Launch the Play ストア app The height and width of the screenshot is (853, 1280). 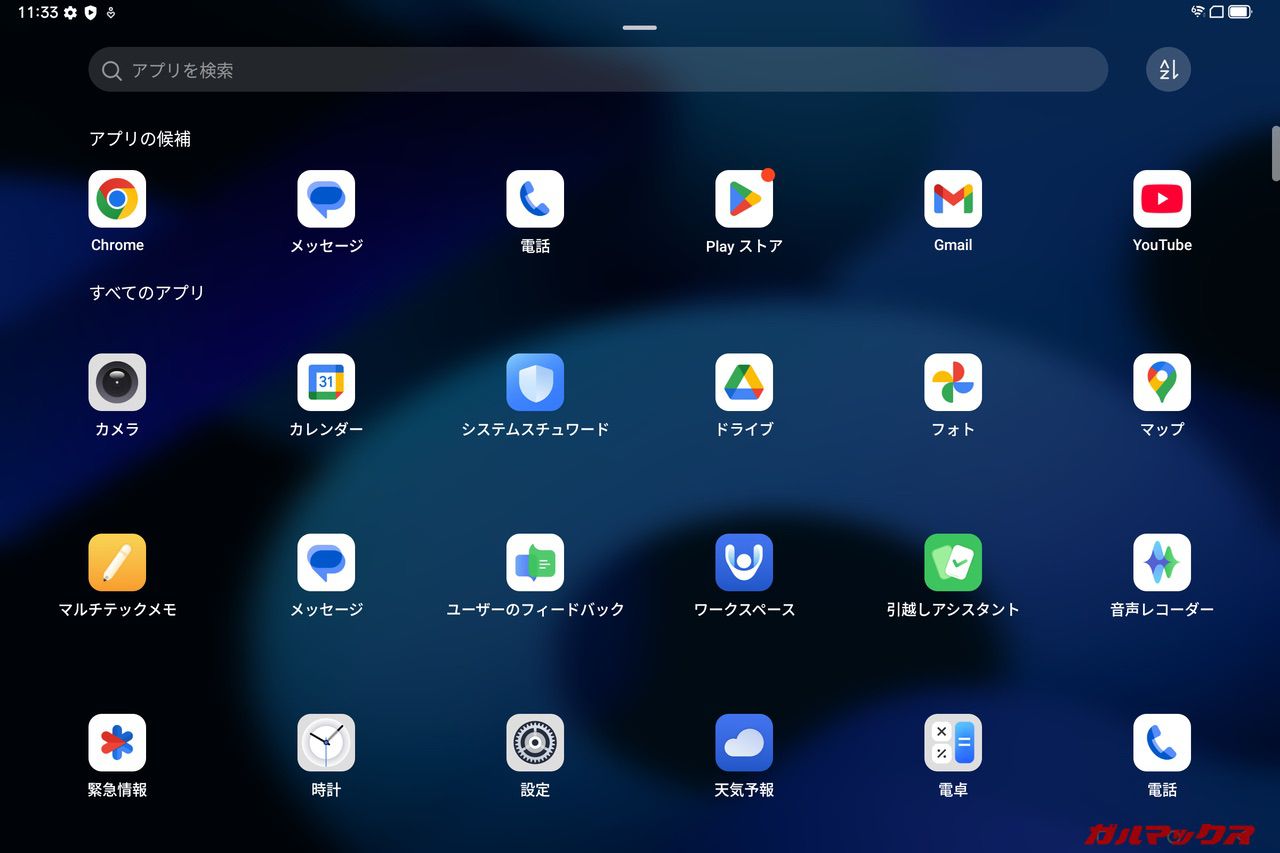(744, 199)
